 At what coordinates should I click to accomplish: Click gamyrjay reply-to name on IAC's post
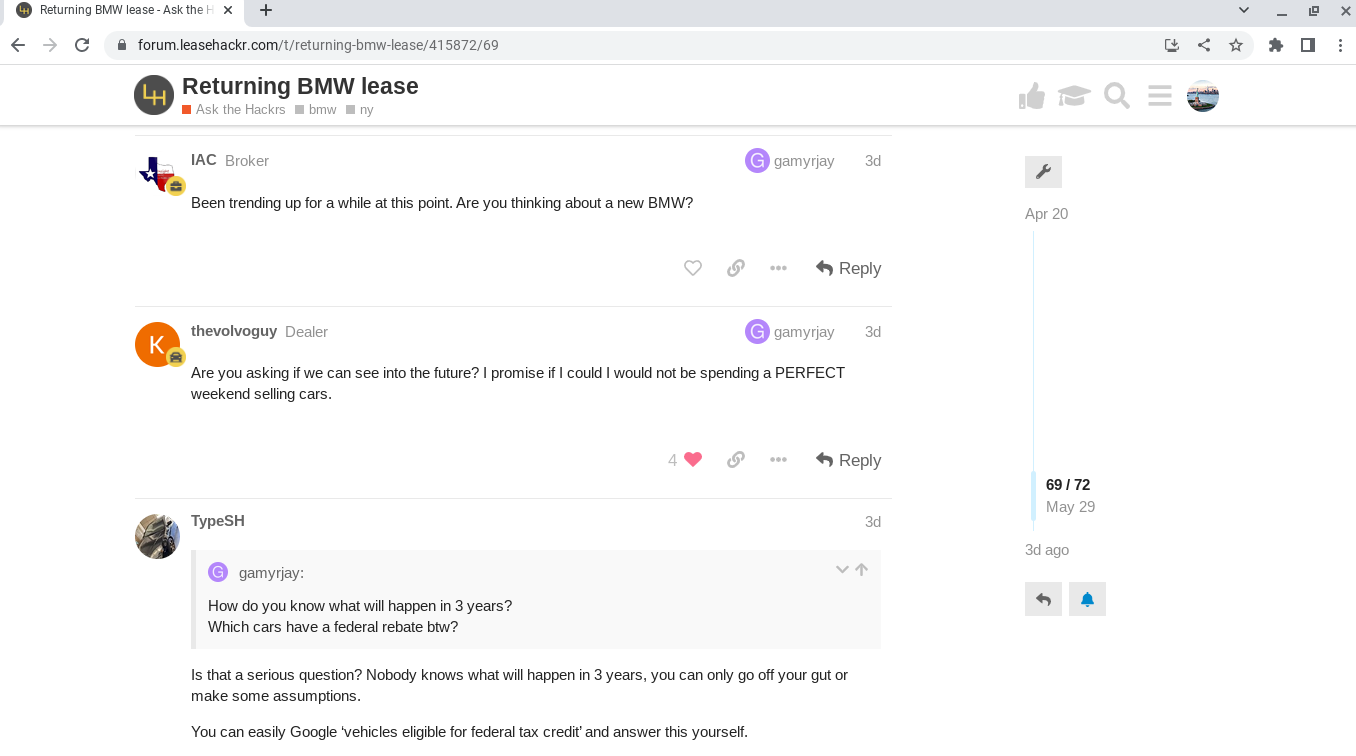coord(804,161)
